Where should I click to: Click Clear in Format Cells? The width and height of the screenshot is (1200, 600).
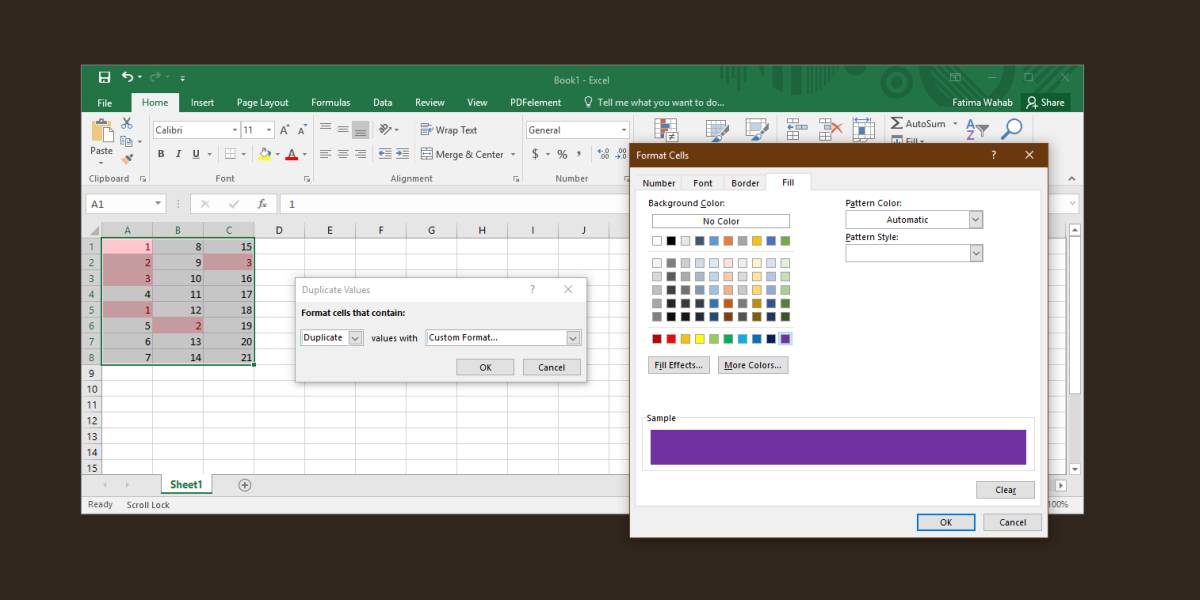point(1006,490)
